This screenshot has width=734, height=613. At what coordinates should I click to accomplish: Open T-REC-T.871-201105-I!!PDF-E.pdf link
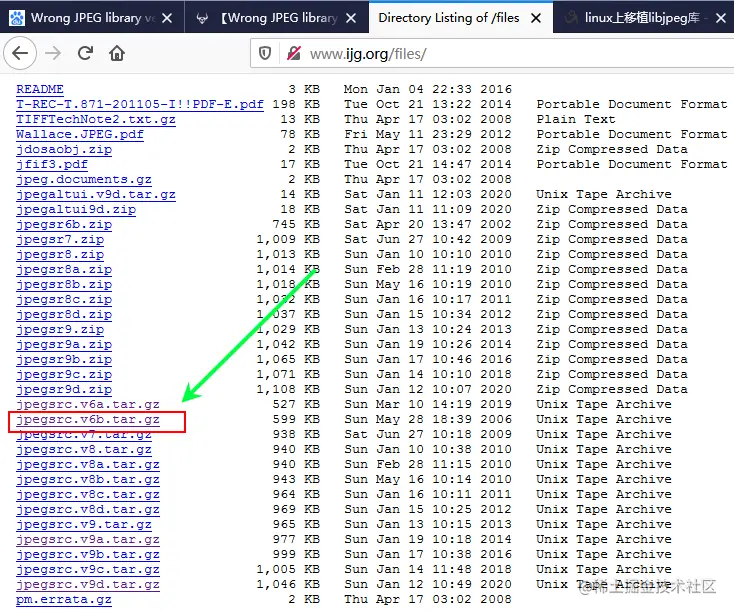[x=139, y=104]
